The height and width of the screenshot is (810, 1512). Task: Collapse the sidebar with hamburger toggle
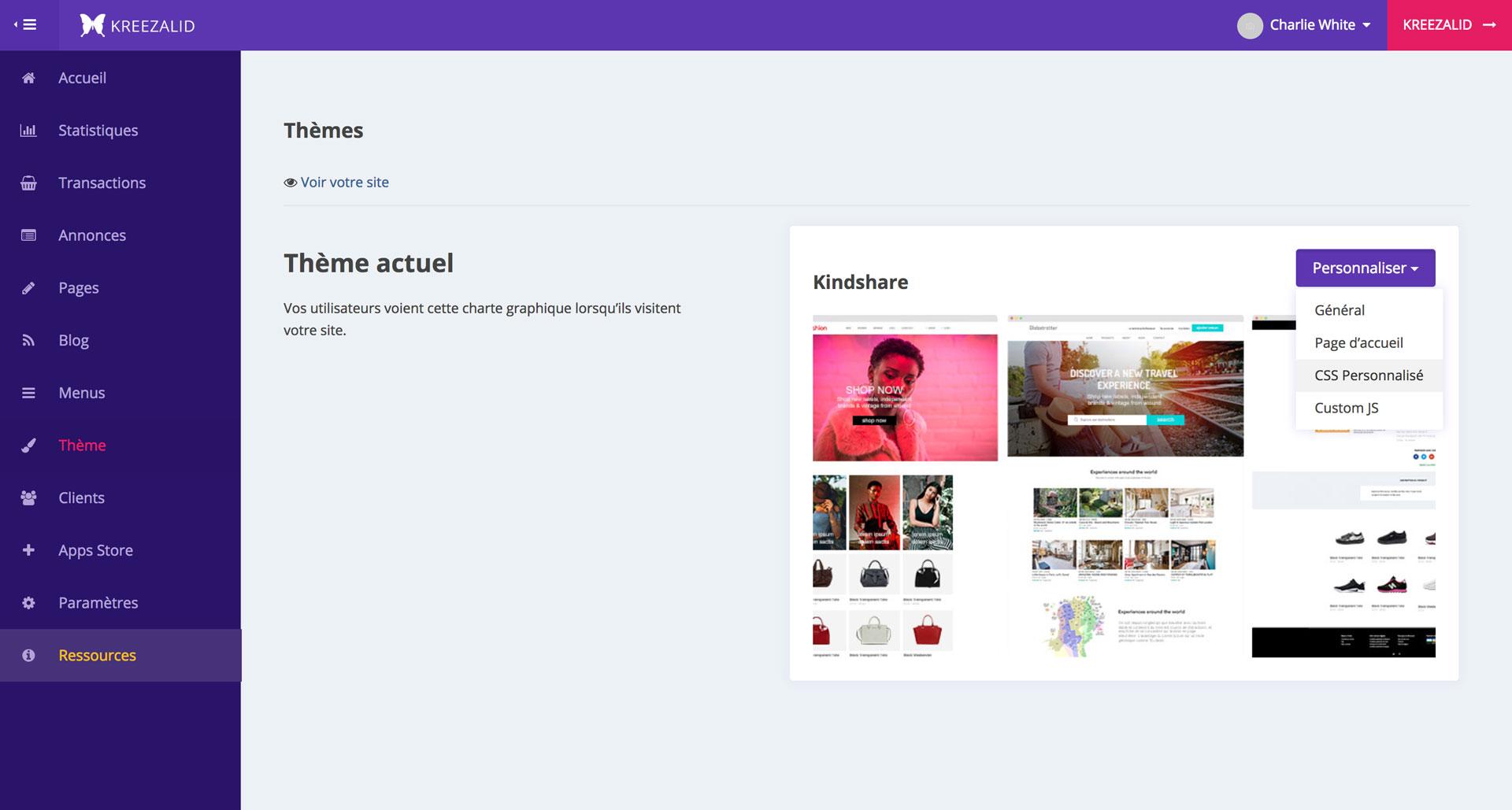tap(27, 24)
